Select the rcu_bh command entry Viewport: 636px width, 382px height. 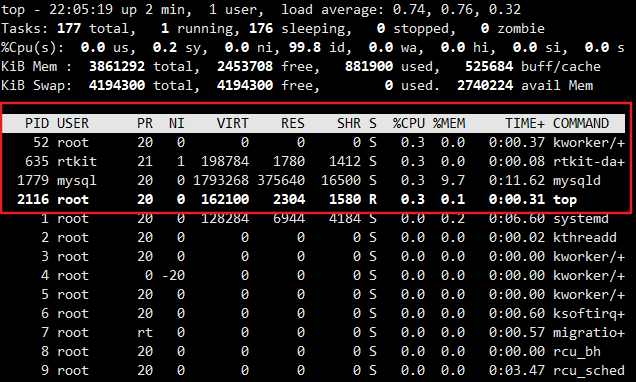577,352
